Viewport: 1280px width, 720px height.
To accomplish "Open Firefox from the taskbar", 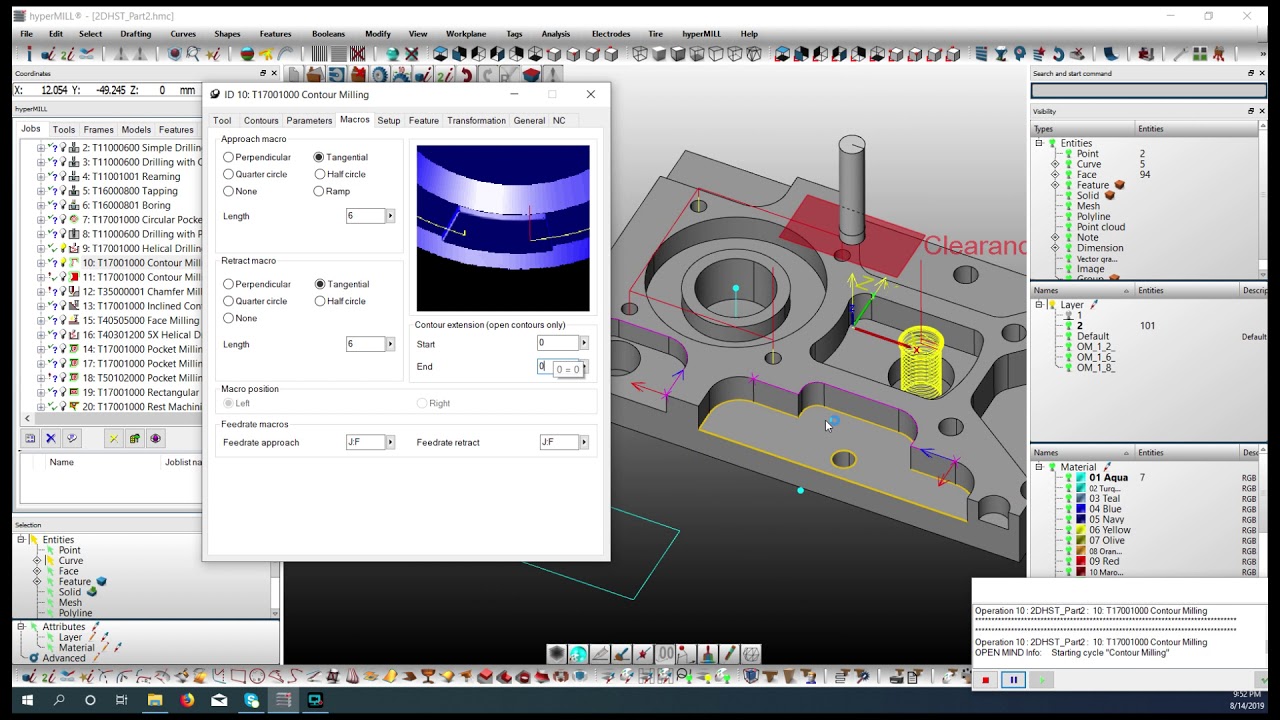I will click(187, 700).
